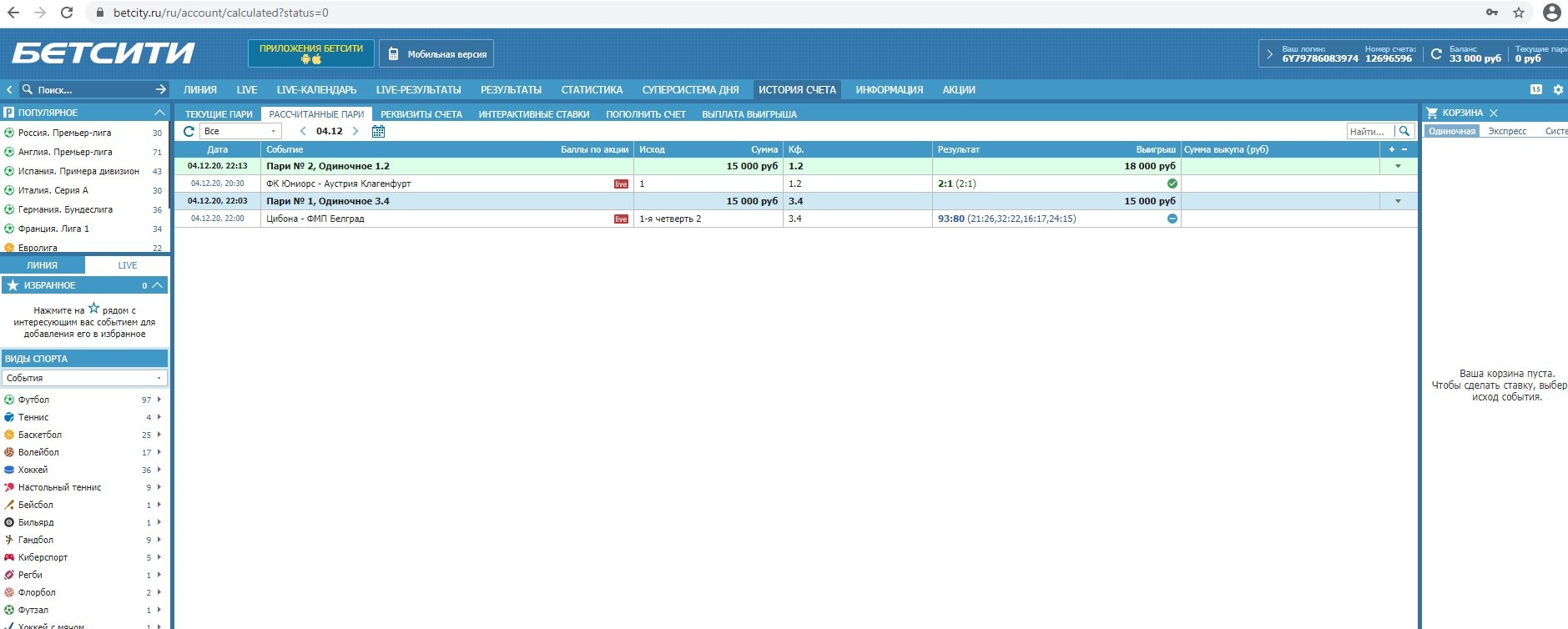Go to the previous date arrow

tap(303, 131)
